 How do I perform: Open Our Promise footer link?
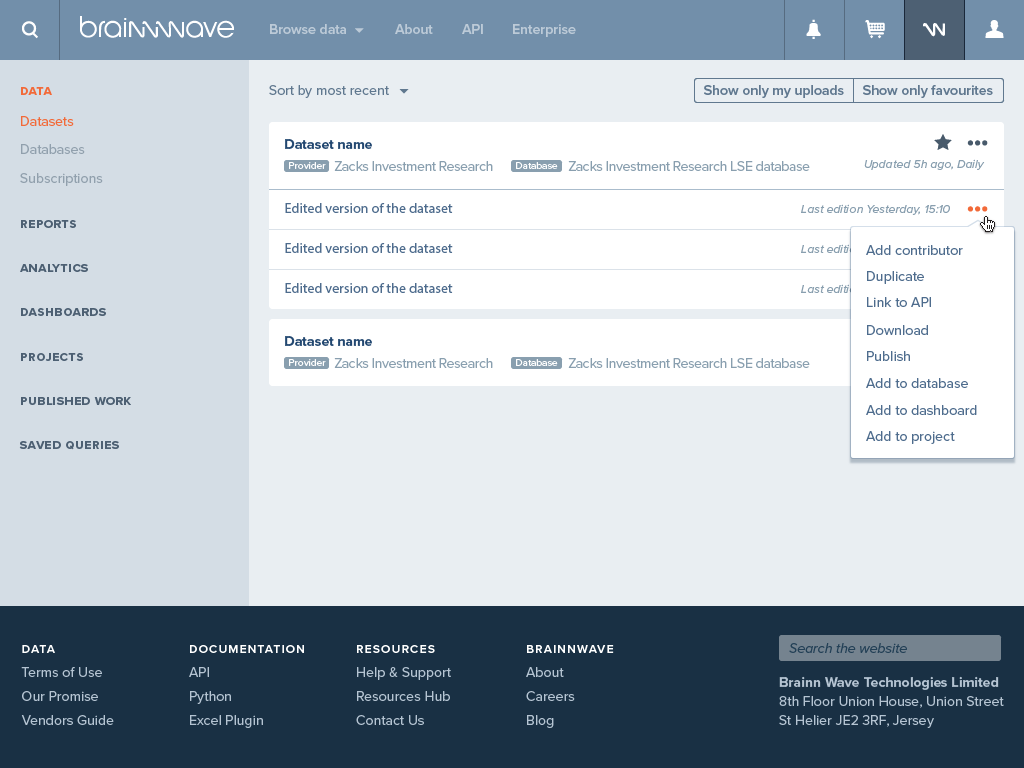(x=59, y=696)
